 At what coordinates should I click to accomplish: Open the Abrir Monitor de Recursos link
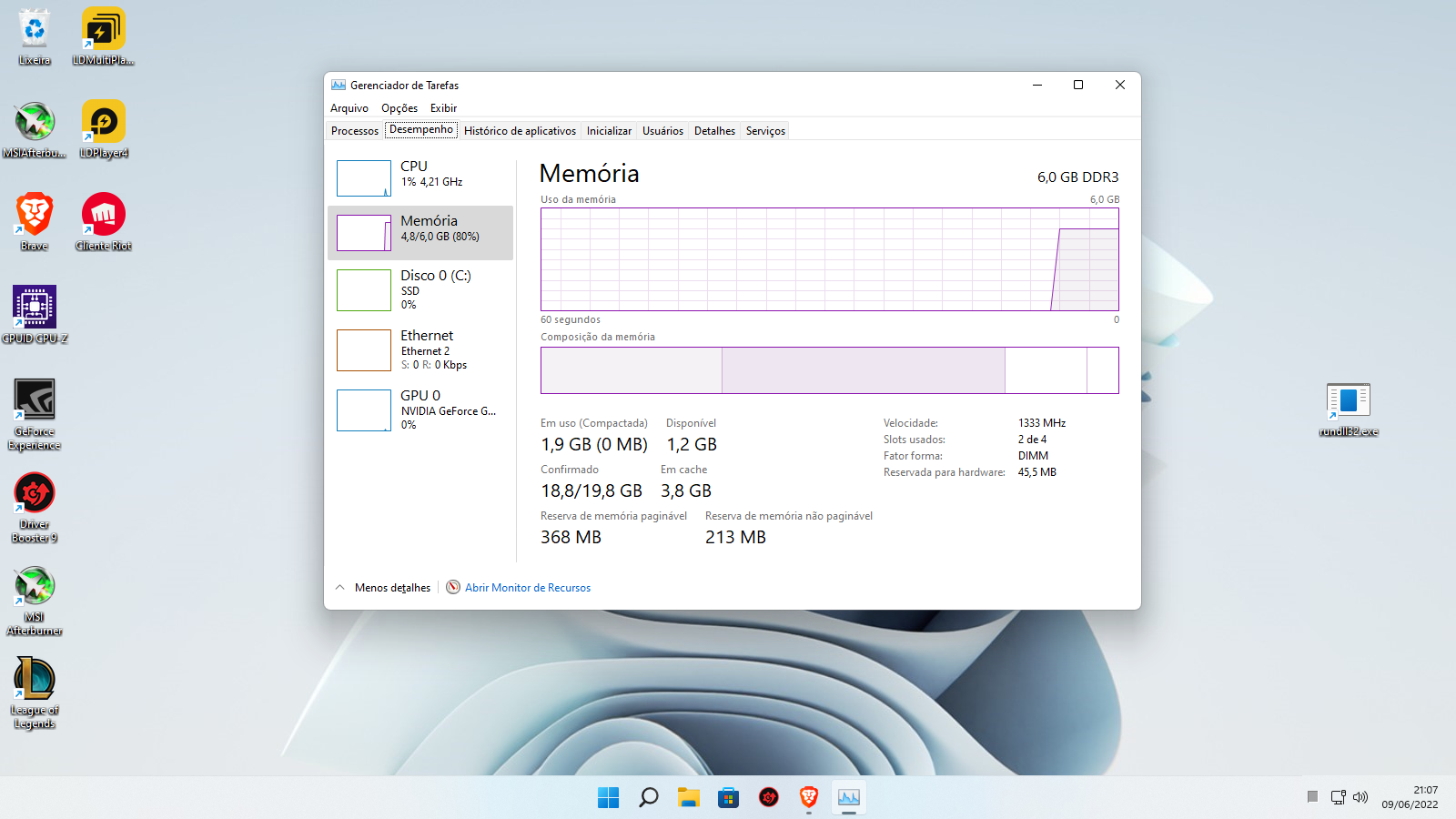pyautogui.click(x=528, y=588)
